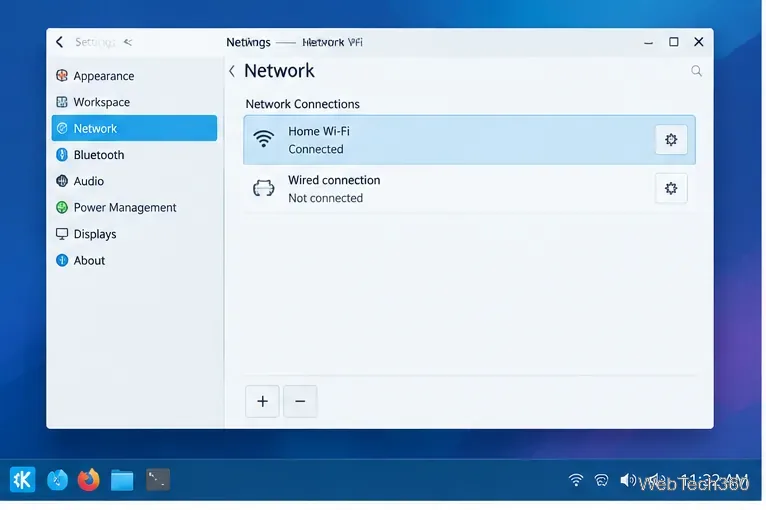This screenshot has height=510, width=766.
Task: Click the Workspace icon in sidebar
Action: tap(62, 102)
